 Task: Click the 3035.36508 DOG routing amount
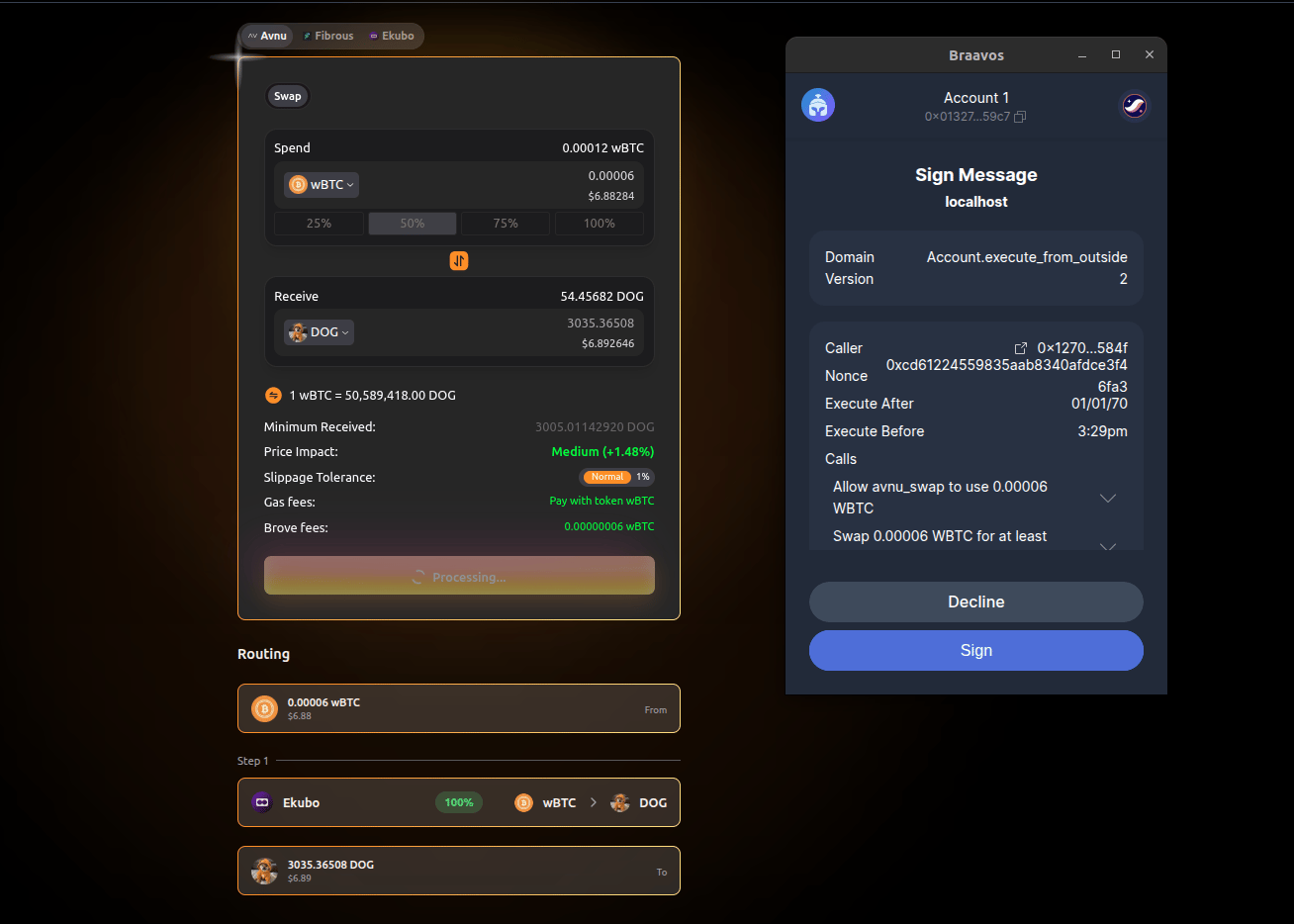click(x=330, y=865)
